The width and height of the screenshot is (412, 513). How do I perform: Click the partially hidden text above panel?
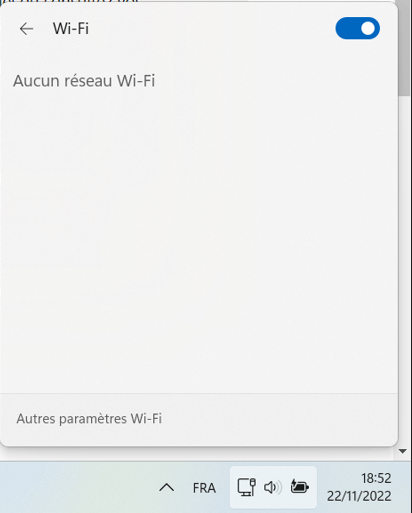pos(70,1)
